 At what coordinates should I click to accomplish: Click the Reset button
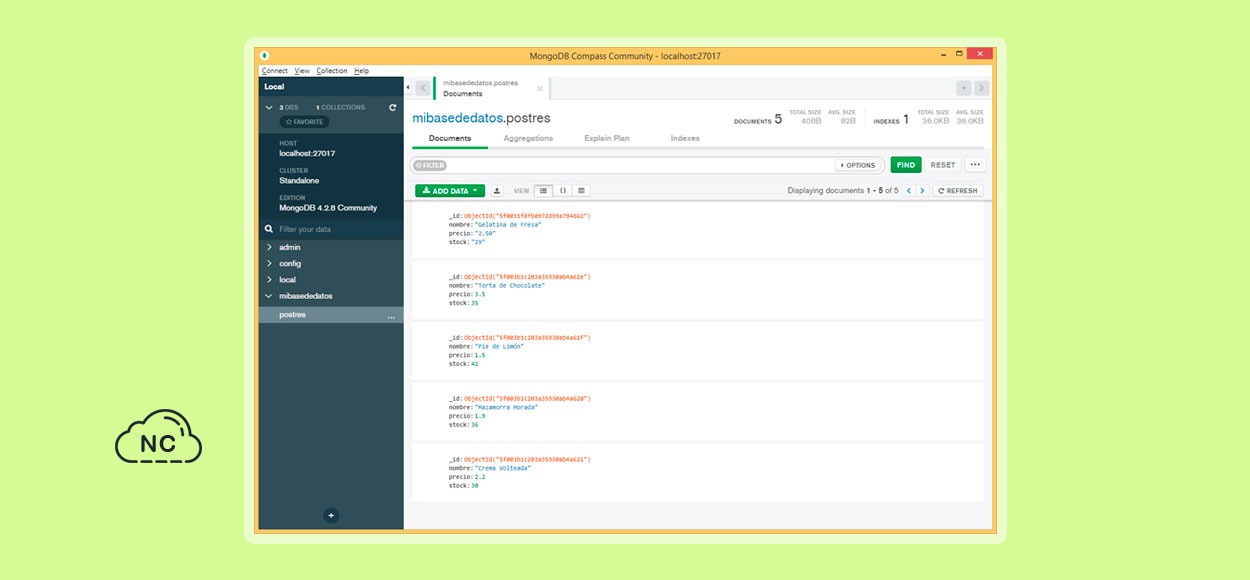point(943,165)
